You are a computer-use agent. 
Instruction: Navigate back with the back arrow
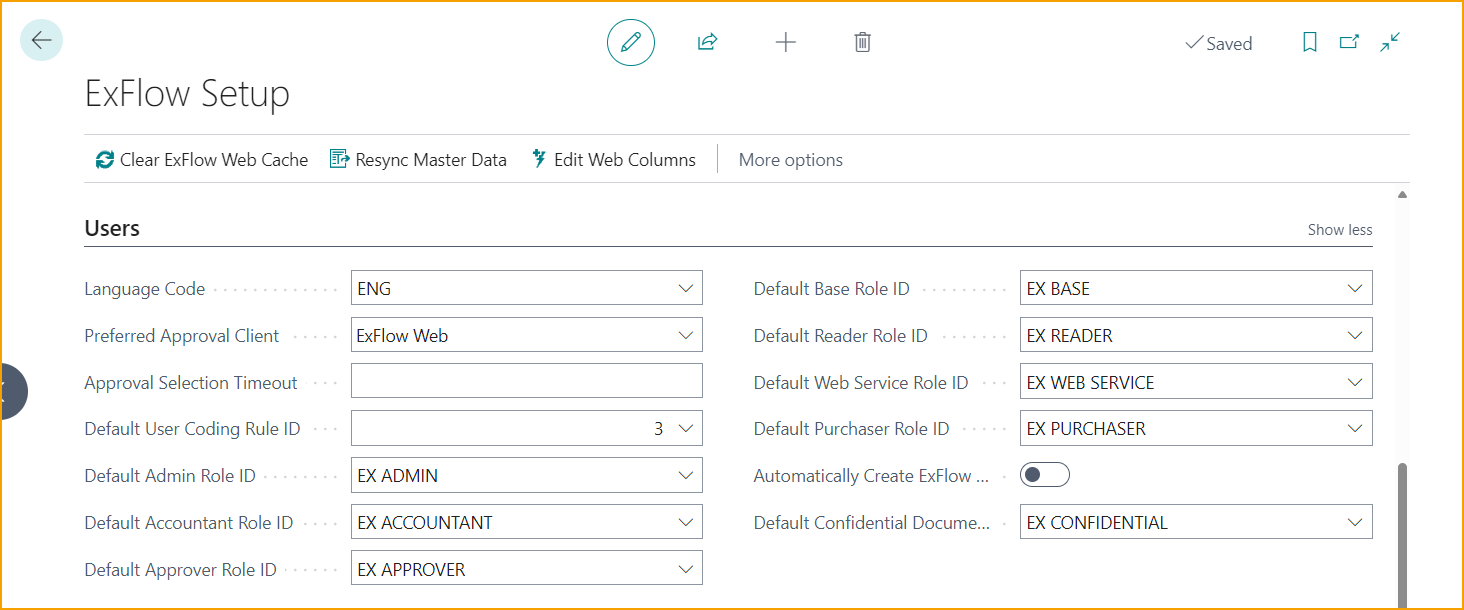coord(40,40)
